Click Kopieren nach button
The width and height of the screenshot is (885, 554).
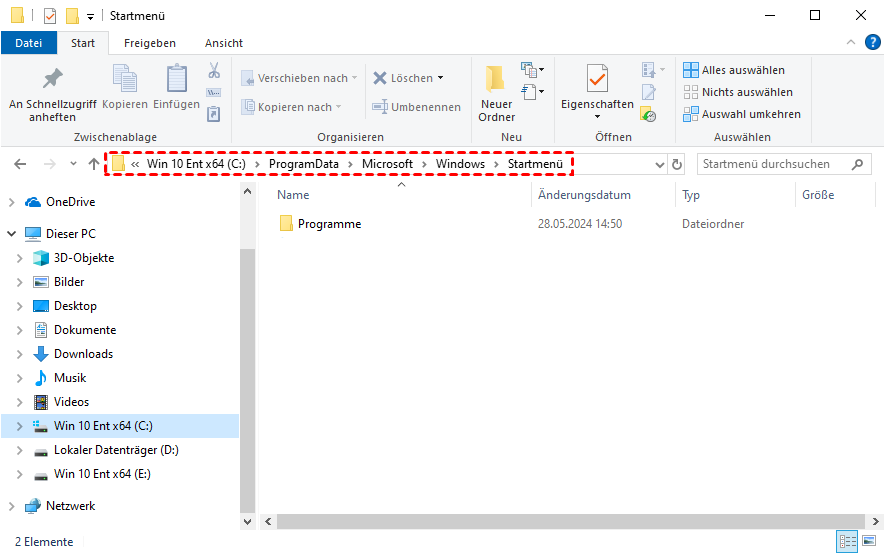pos(292,107)
